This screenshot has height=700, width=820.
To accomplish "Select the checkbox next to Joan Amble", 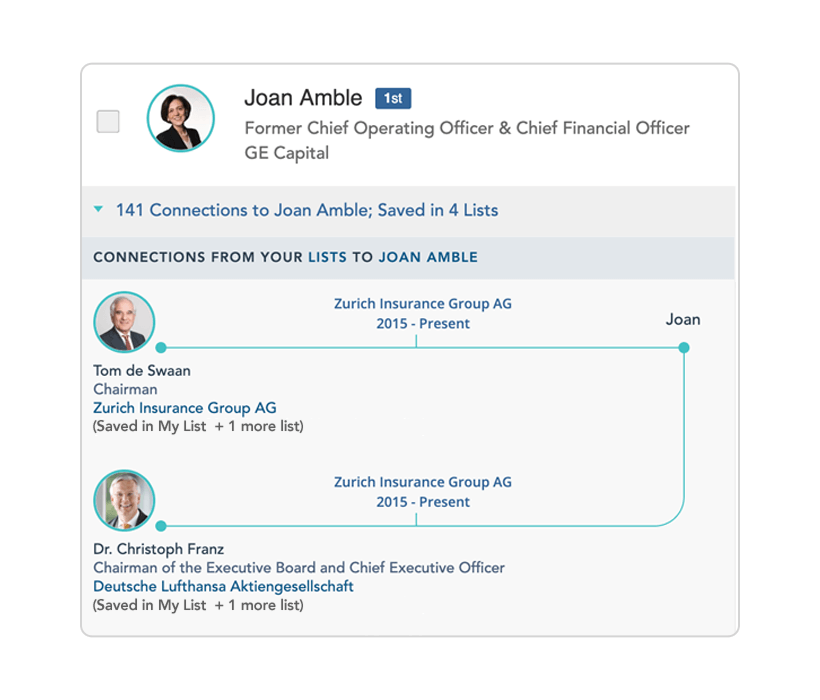I will click(107, 120).
